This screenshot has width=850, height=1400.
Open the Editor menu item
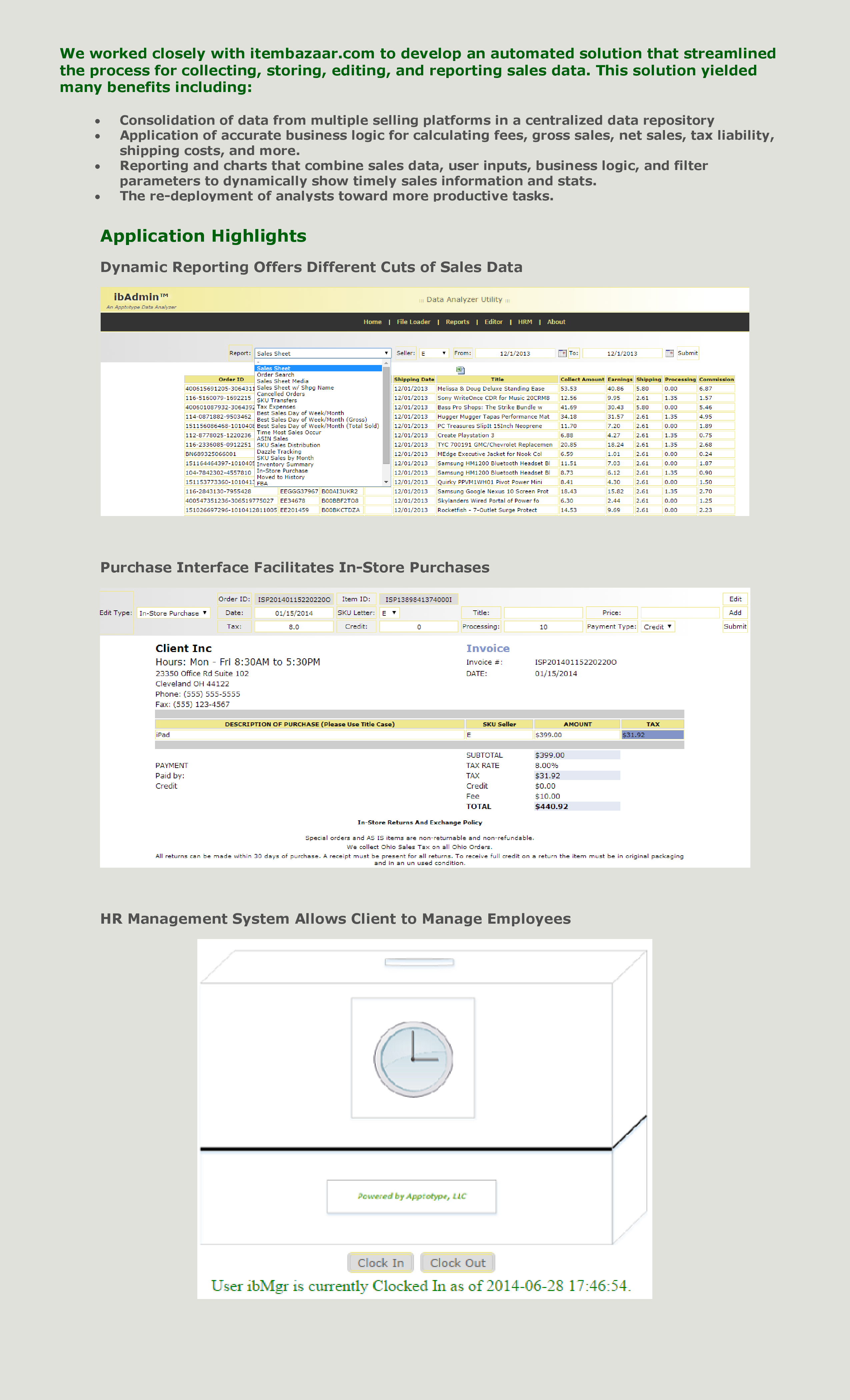(x=493, y=322)
